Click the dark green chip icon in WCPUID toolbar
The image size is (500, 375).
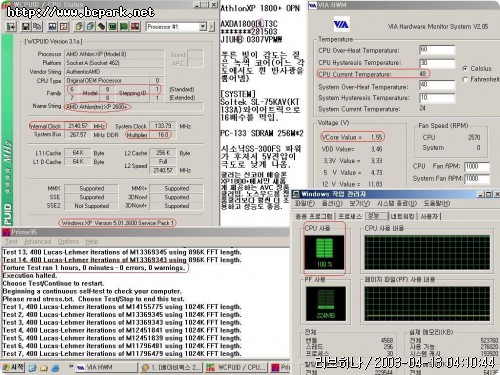tap(113, 26)
